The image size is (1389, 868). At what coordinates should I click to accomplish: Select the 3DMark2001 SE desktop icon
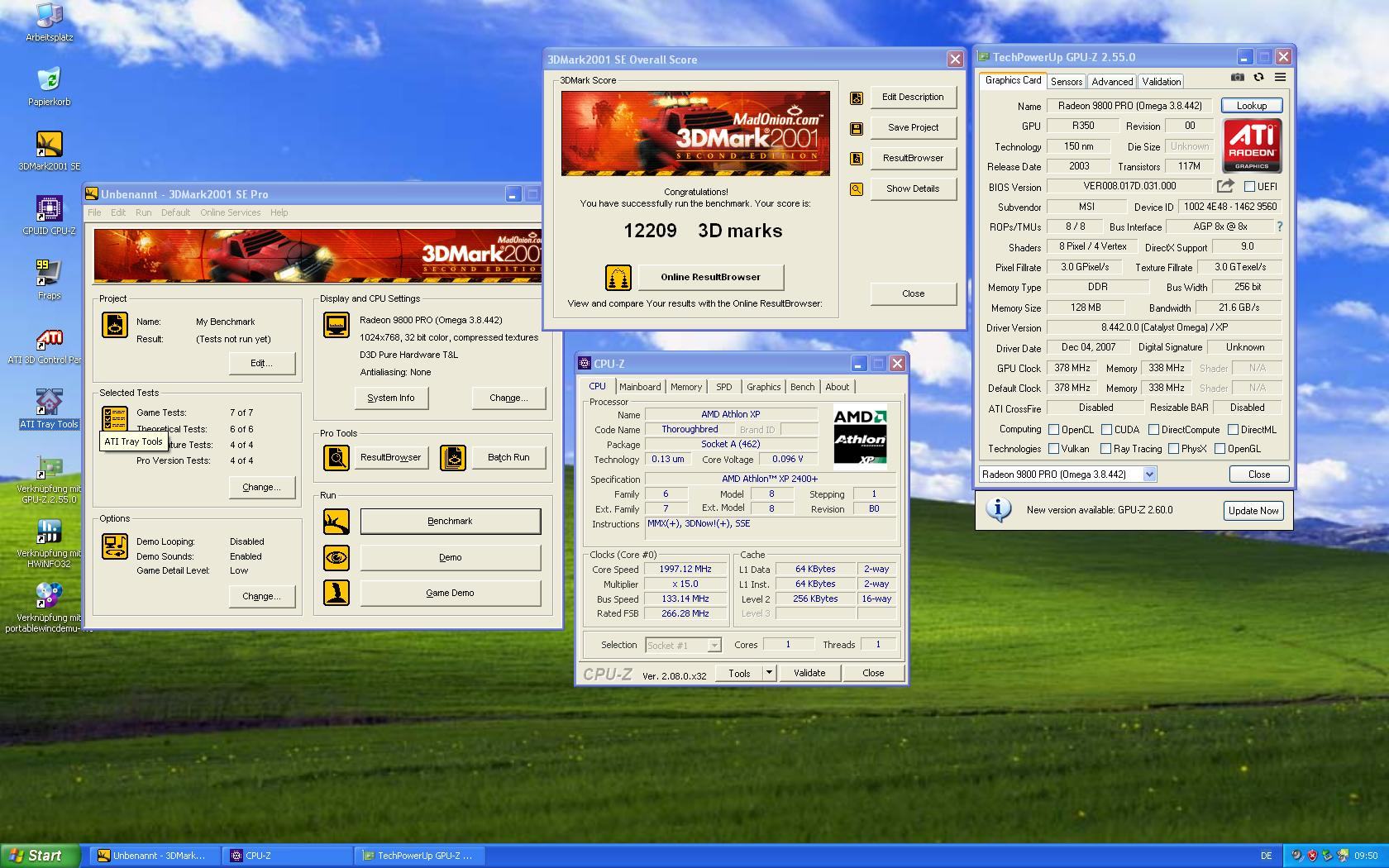[x=50, y=150]
